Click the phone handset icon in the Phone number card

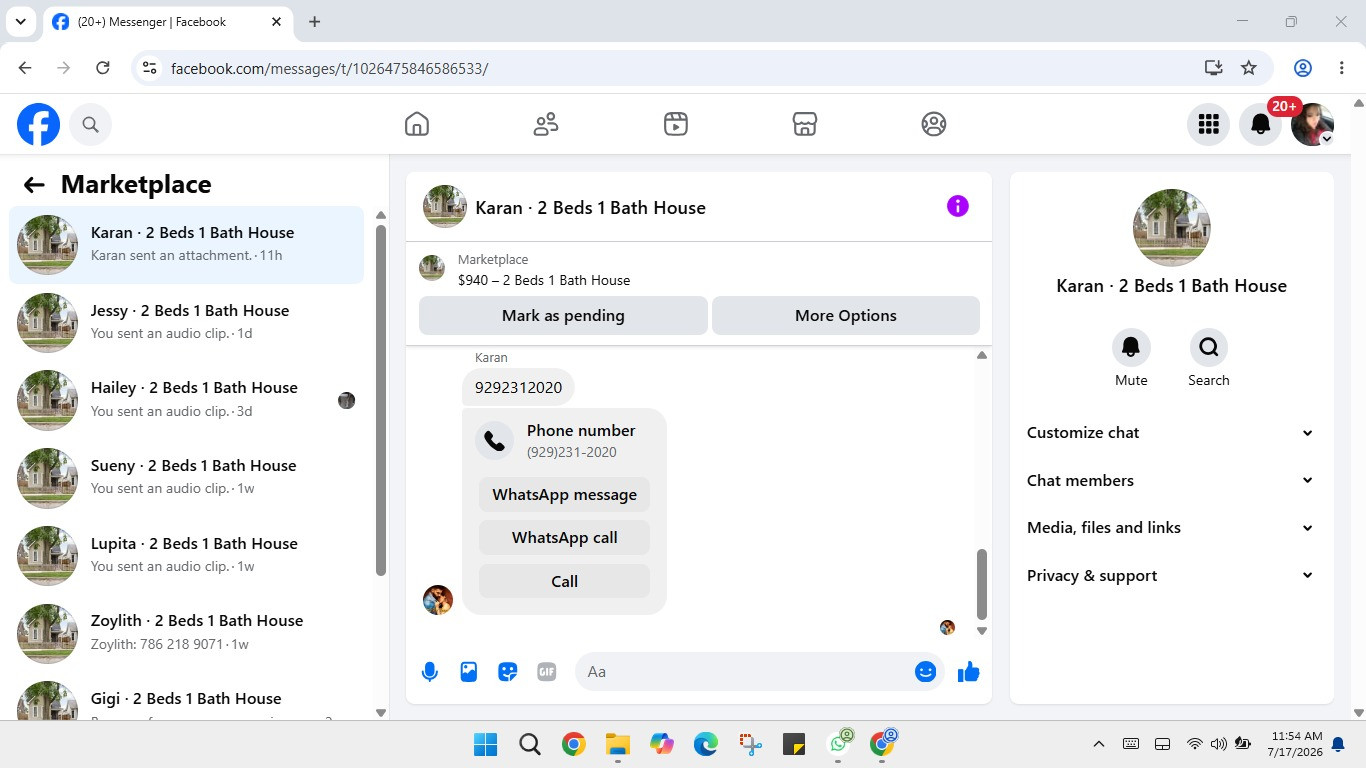(495, 441)
